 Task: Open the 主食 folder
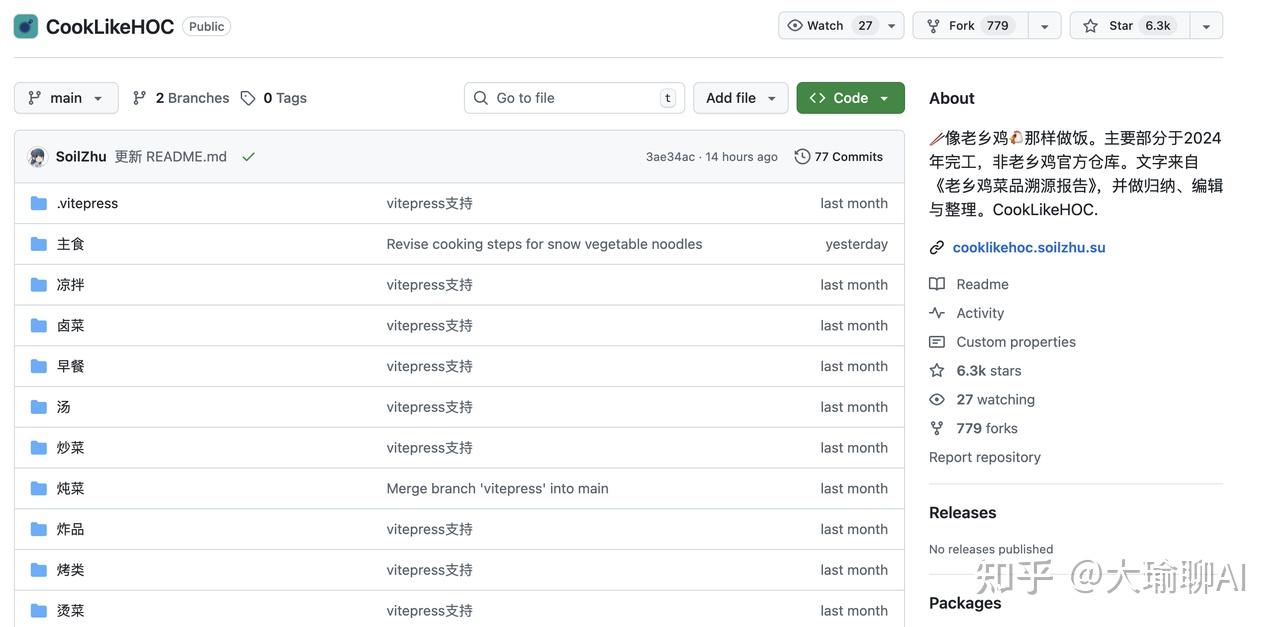point(71,244)
